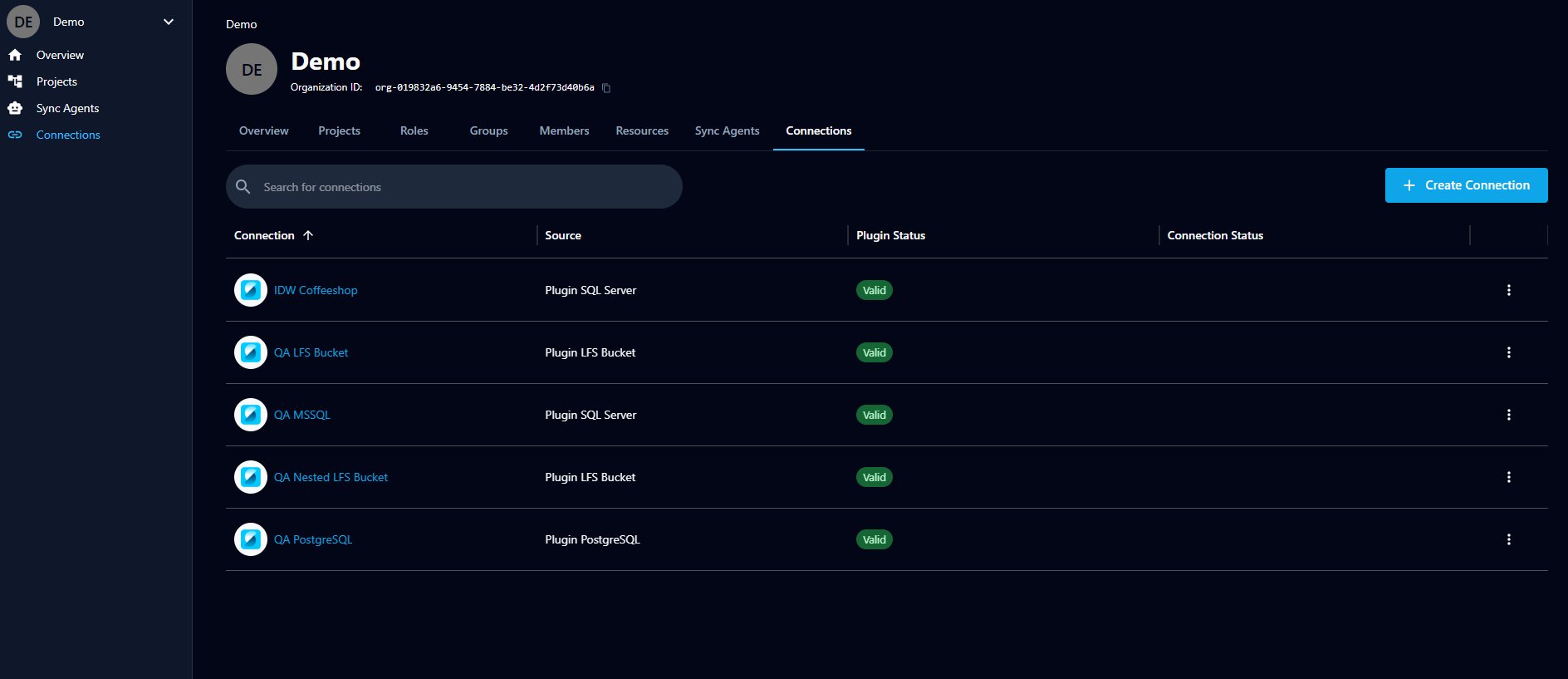The height and width of the screenshot is (679, 1568).
Task: Sort by the Connection column header
Action: point(264,235)
